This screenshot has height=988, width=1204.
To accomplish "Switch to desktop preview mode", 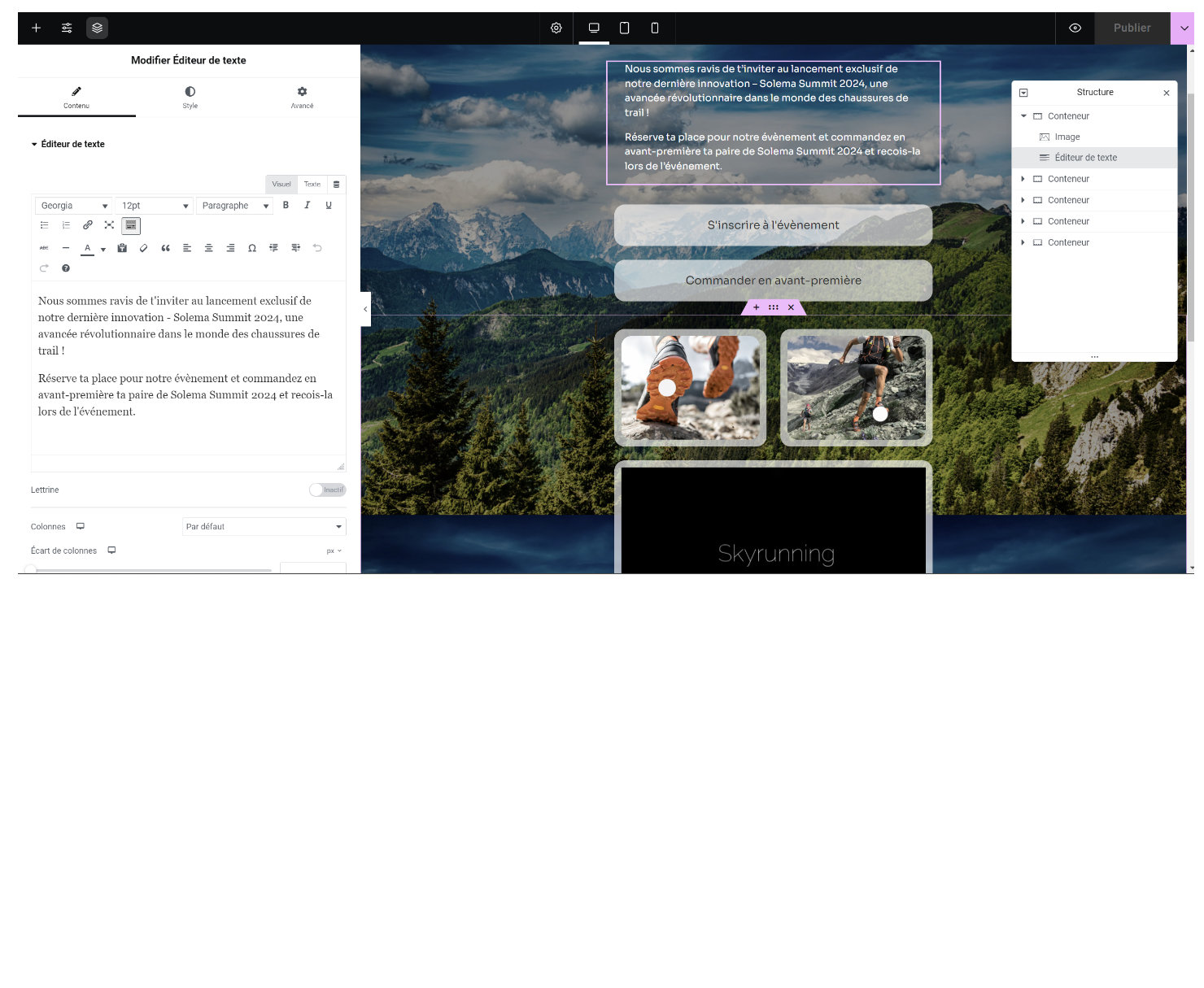I will coord(594,28).
